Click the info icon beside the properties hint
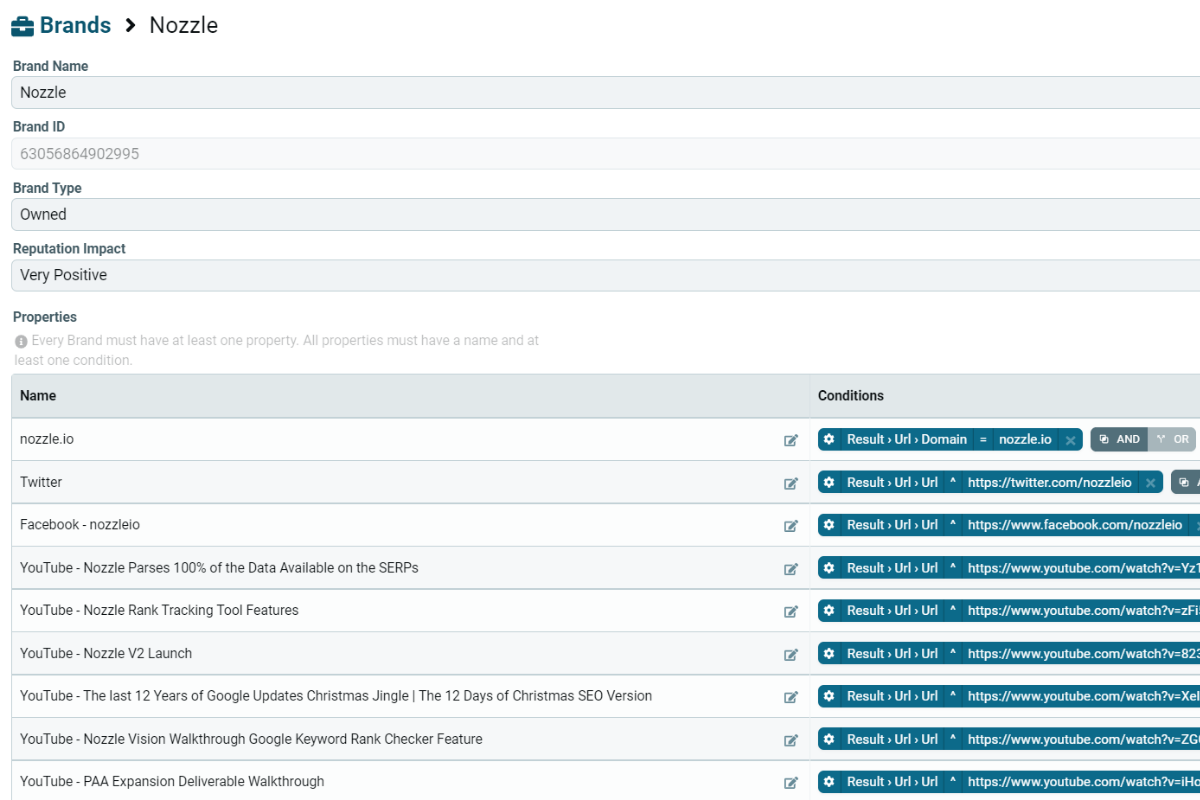 (x=21, y=341)
